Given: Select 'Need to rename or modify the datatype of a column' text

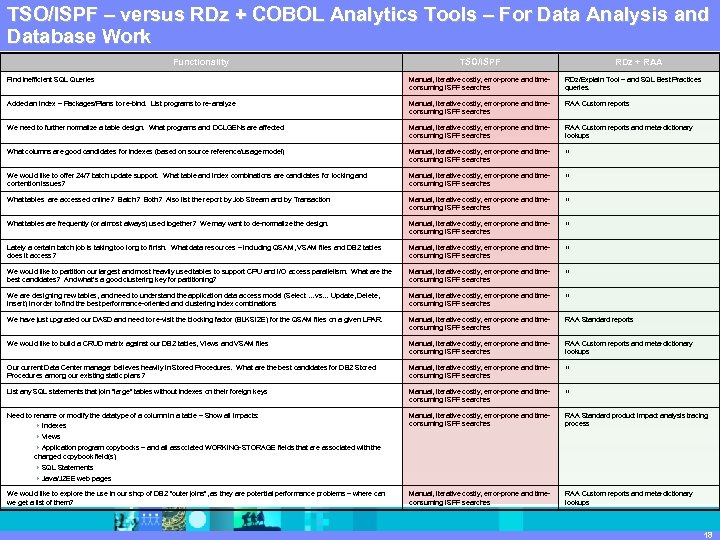Looking at the screenshot, I should [132, 415].
